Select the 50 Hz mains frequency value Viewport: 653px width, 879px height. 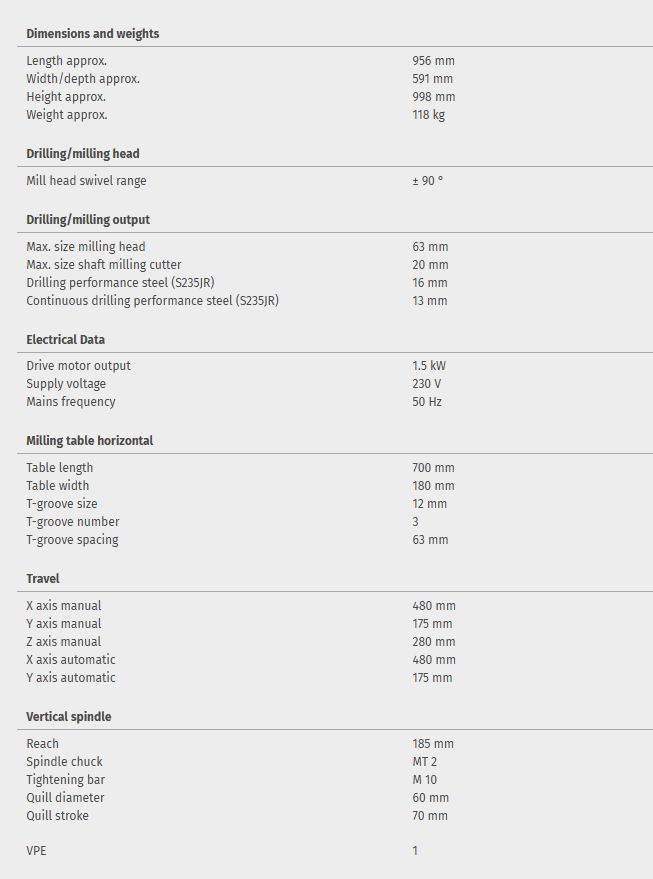click(427, 402)
